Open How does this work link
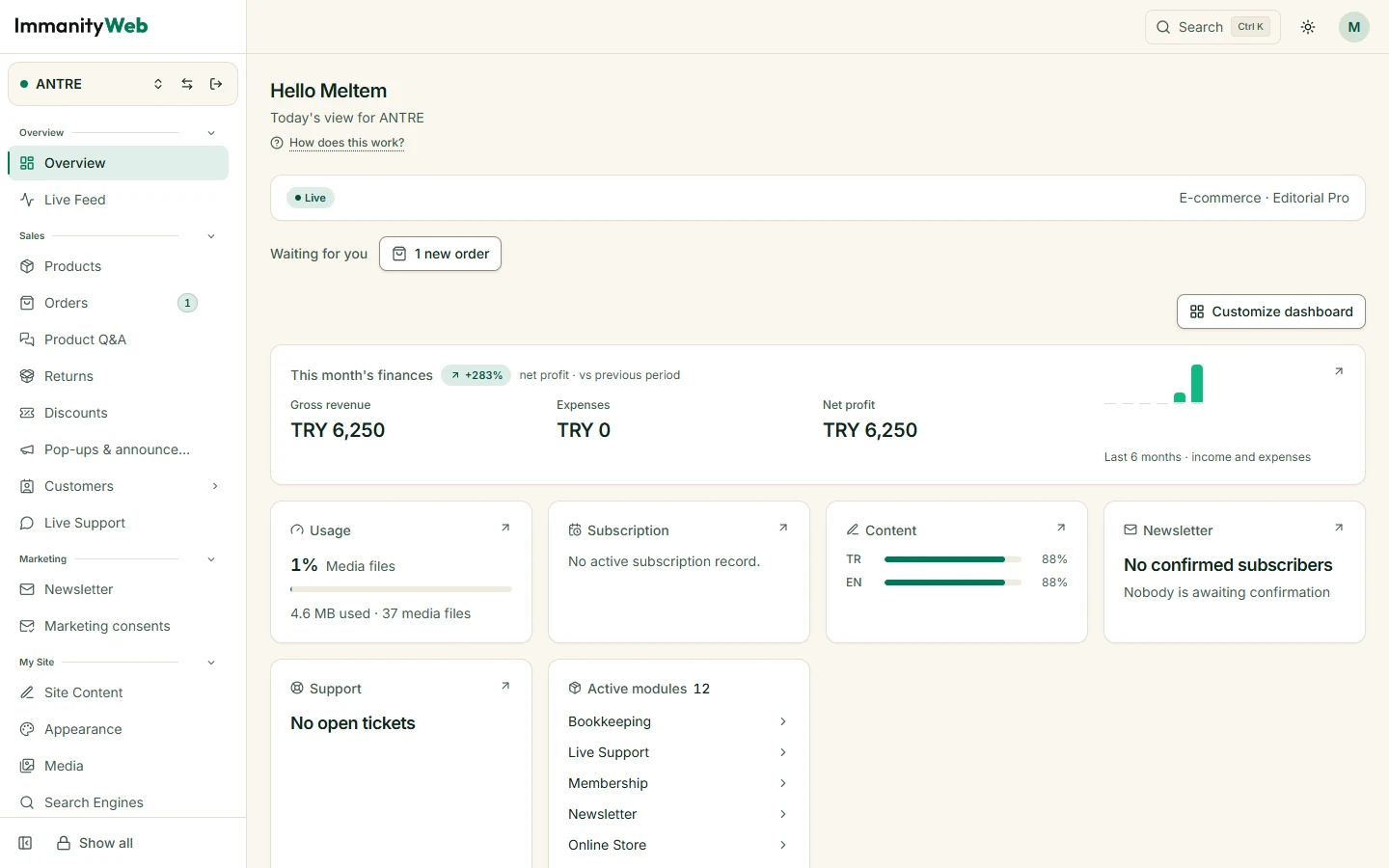This screenshot has width=1389, height=868. pyautogui.click(x=346, y=143)
